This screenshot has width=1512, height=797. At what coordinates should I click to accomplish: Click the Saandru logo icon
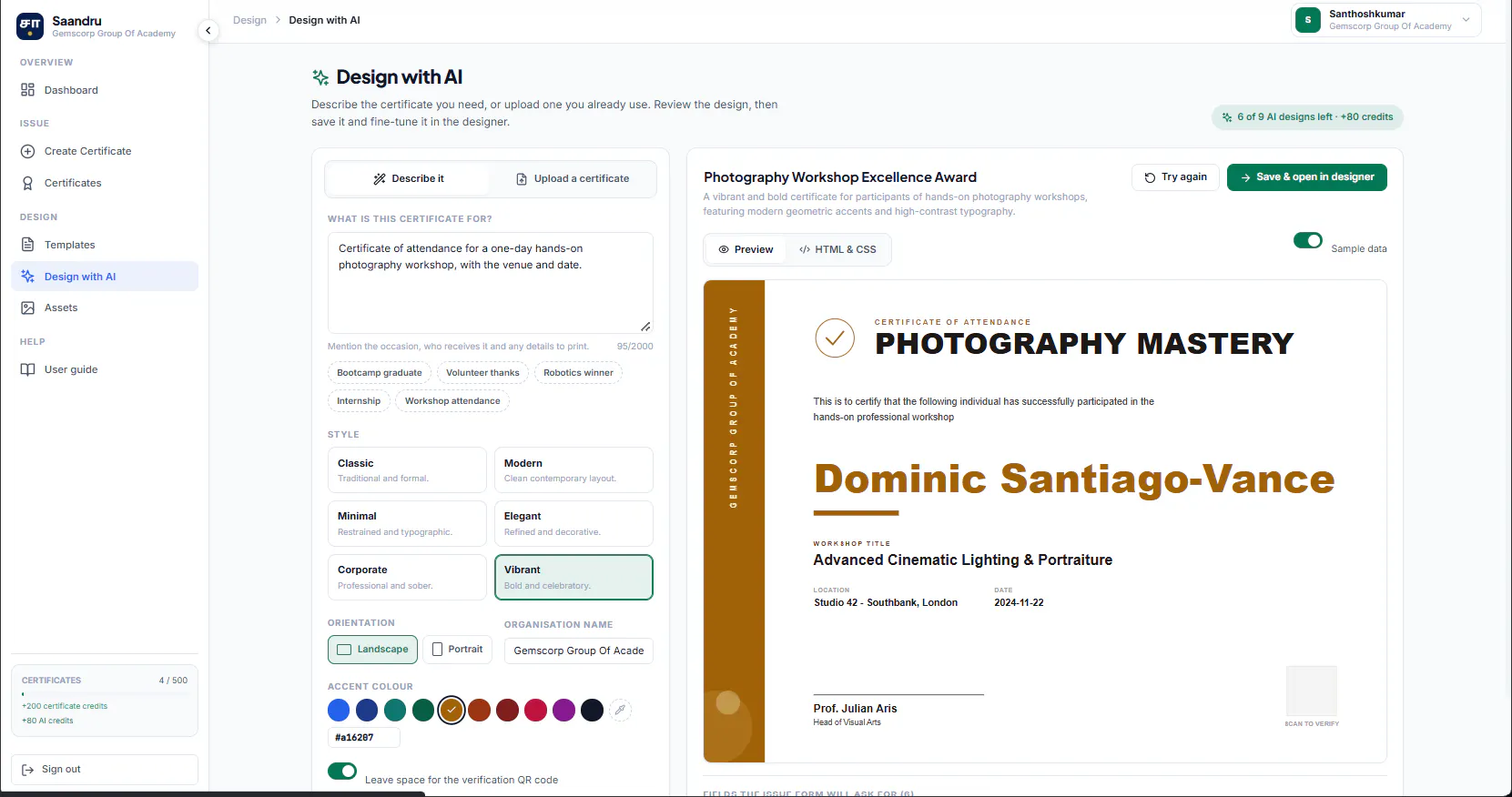30,26
